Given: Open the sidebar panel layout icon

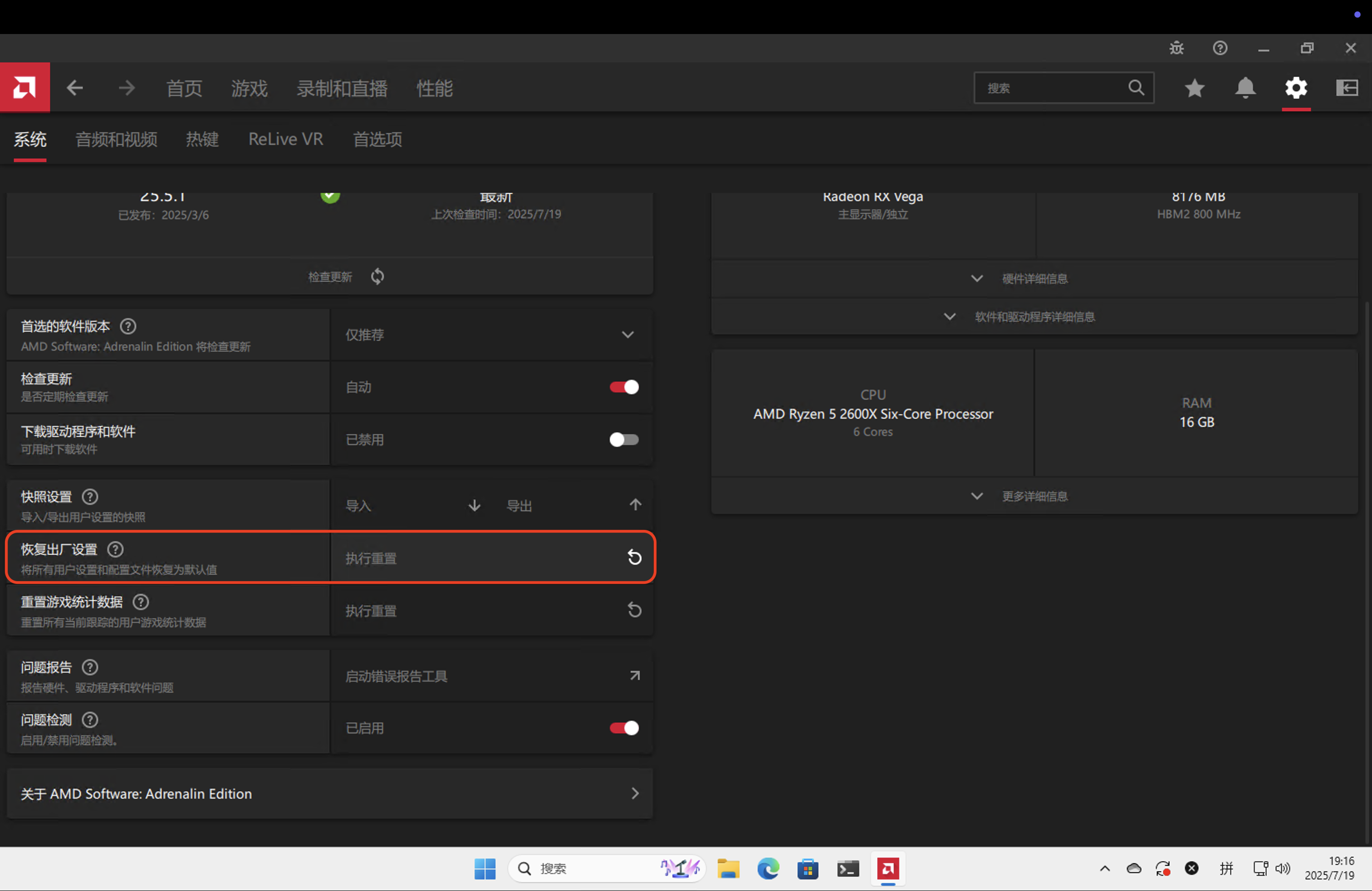Looking at the screenshot, I should click(1347, 88).
